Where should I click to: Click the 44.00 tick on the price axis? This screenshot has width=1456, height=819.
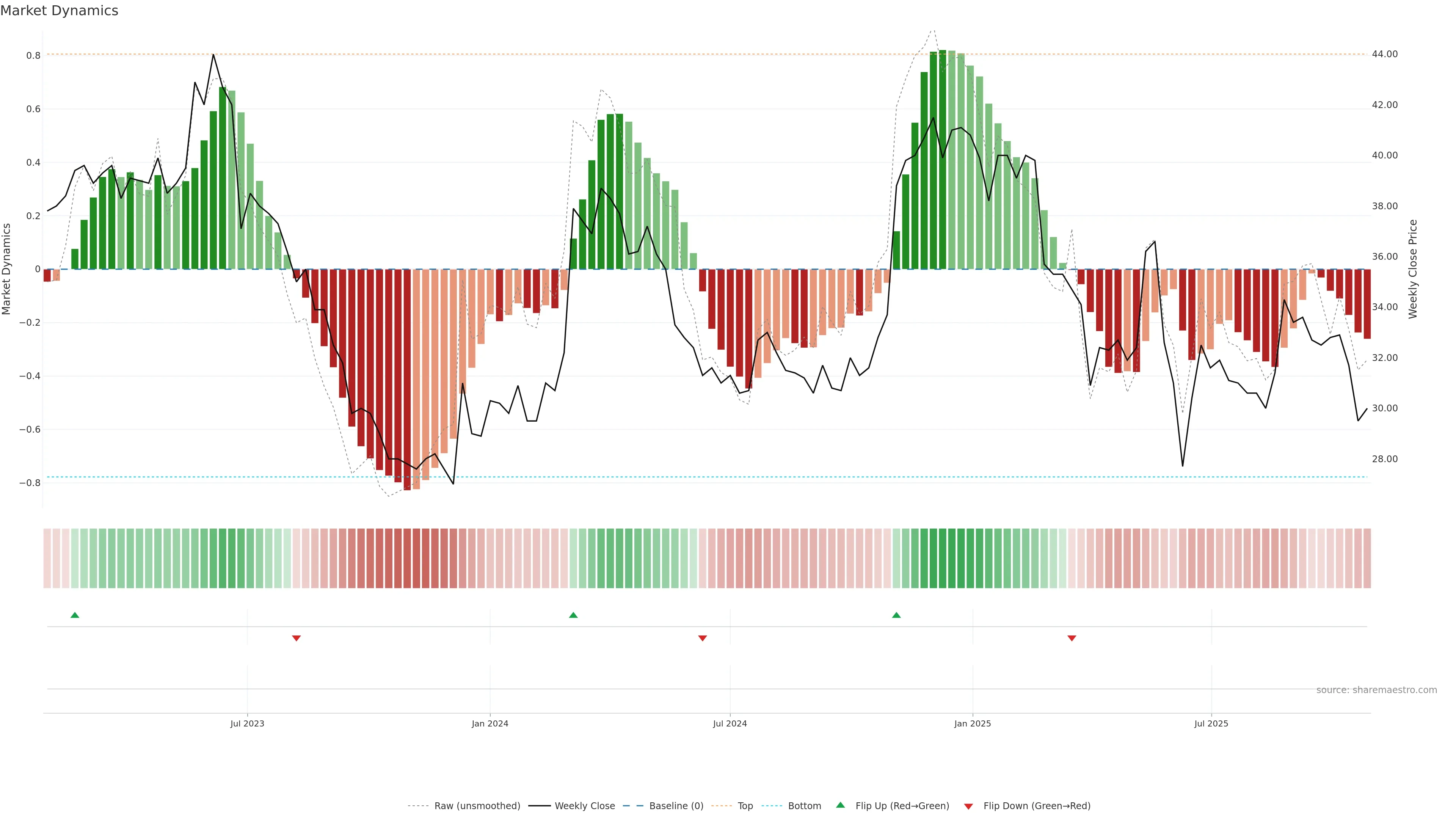(x=1384, y=54)
